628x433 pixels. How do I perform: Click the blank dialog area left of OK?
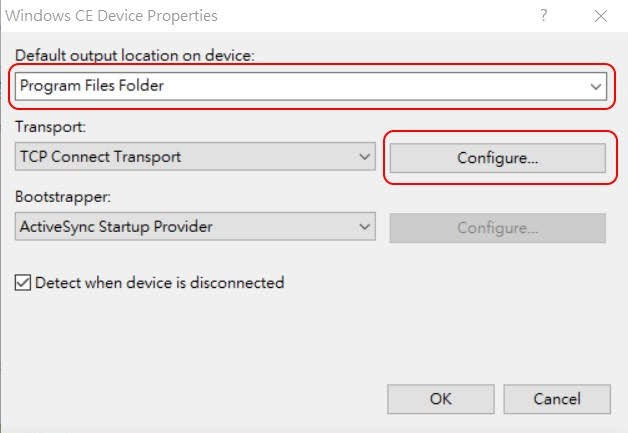200,399
